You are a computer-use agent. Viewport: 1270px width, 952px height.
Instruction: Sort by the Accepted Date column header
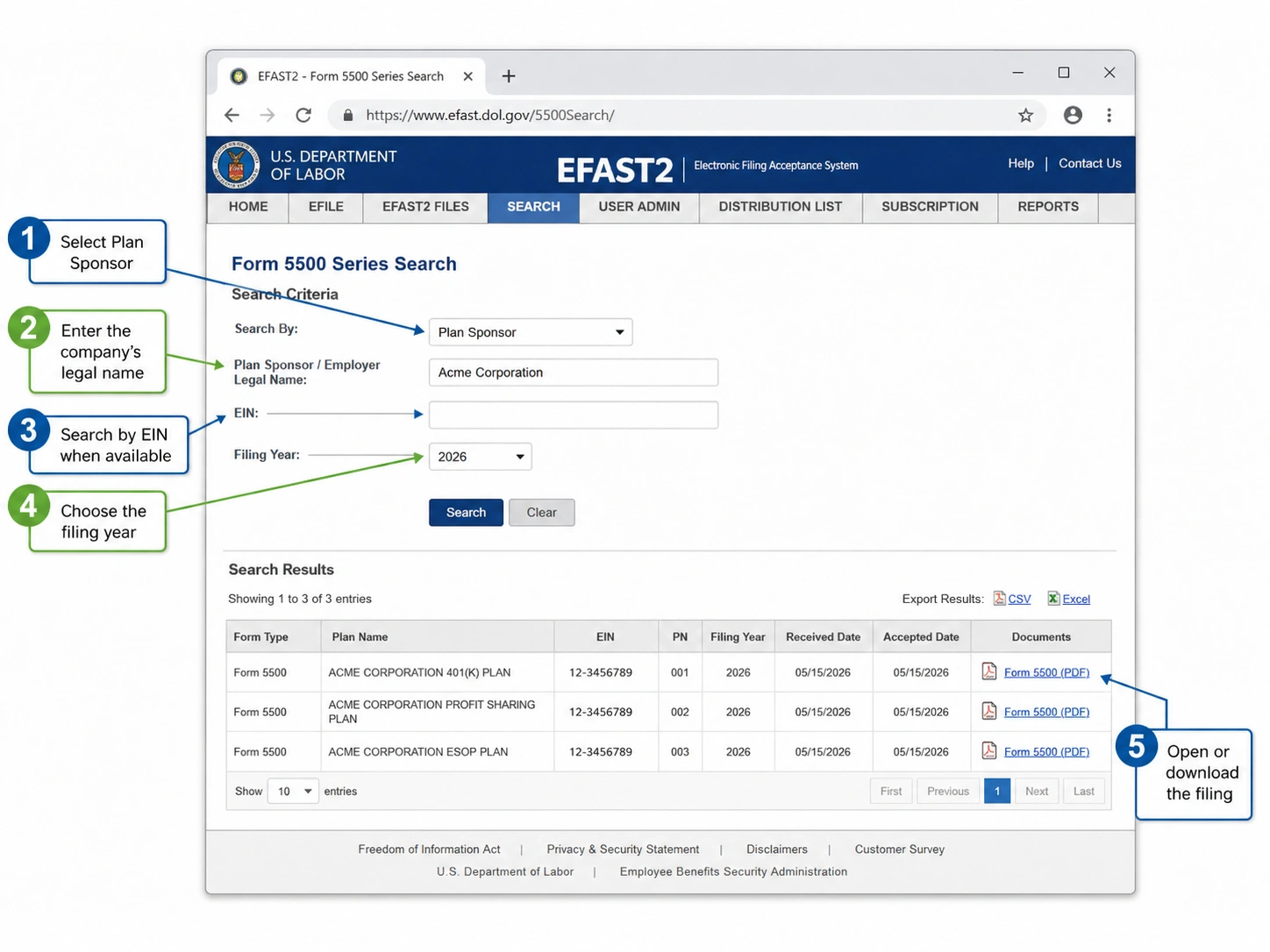click(x=921, y=637)
